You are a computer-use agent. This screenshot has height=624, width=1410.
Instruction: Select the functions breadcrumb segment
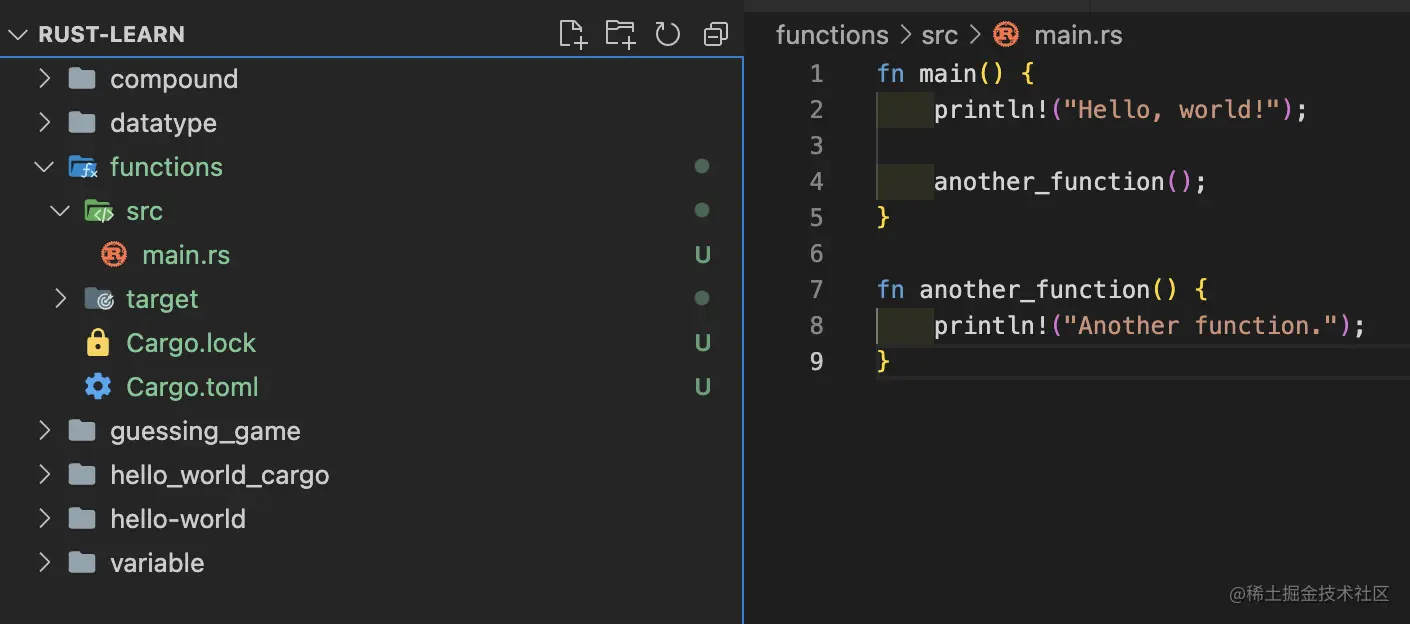pyautogui.click(x=832, y=35)
